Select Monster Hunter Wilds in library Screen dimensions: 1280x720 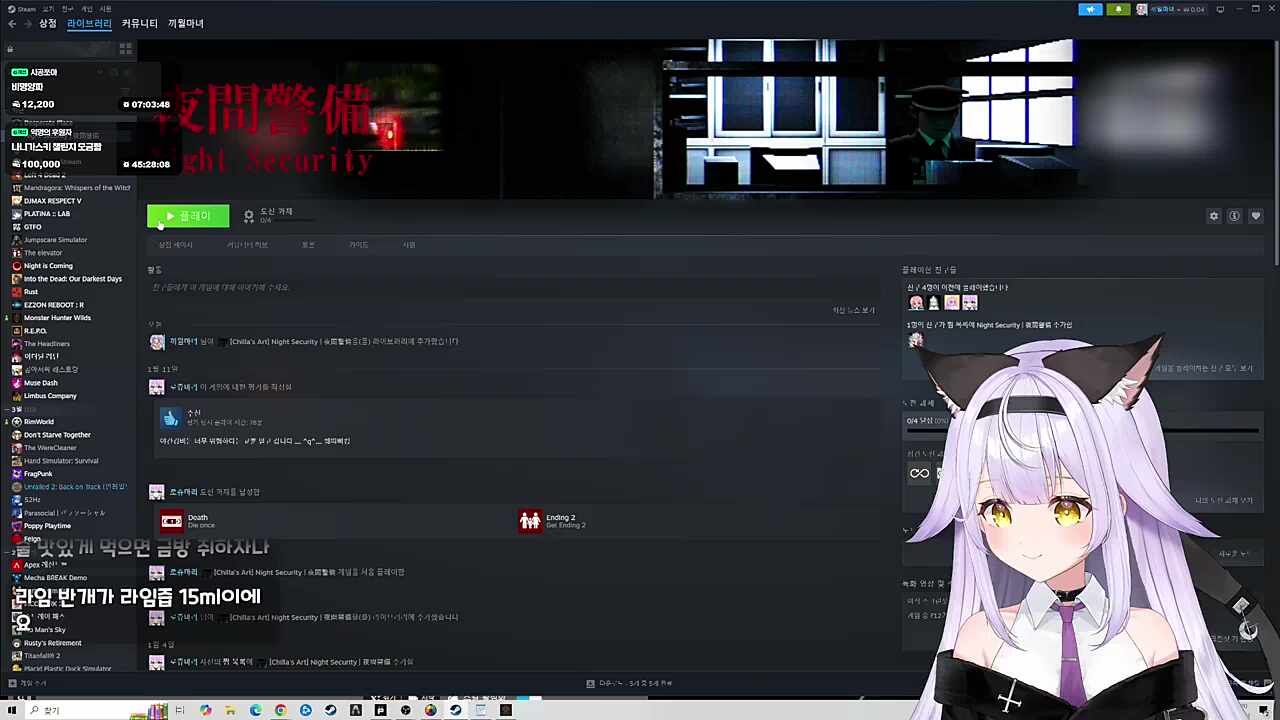57,318
